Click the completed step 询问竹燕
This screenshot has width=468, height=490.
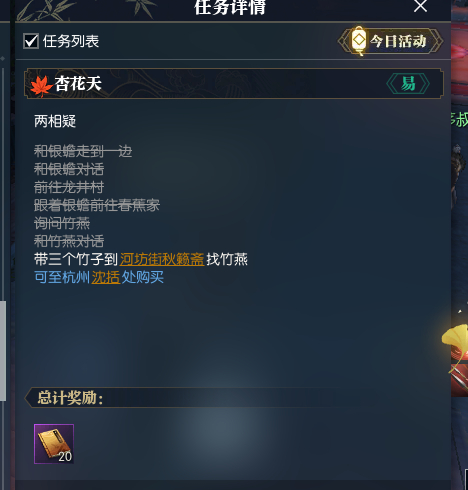[62, 223]
